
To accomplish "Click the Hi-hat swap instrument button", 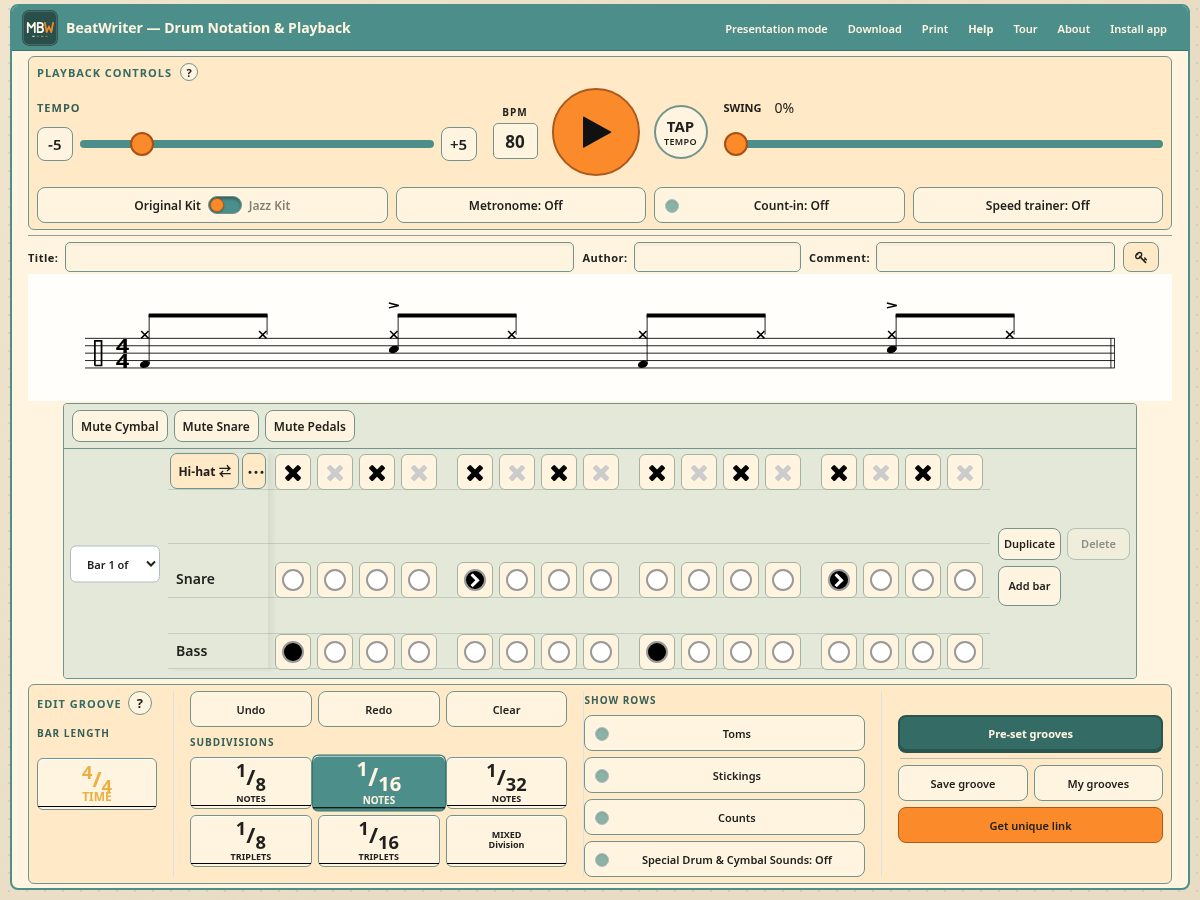I will (204, 471).
